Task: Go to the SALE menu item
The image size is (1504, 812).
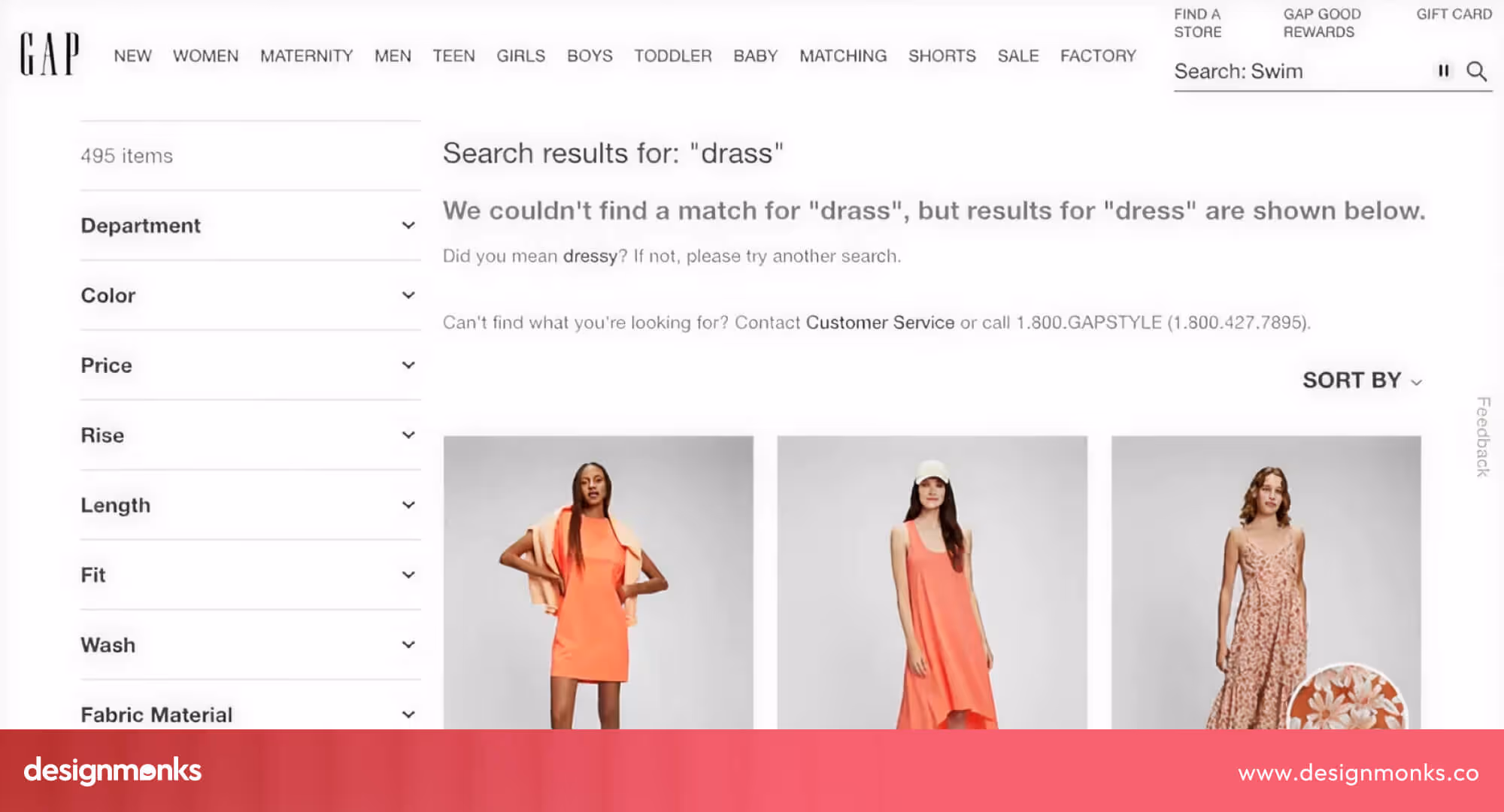Action: 1018,56
